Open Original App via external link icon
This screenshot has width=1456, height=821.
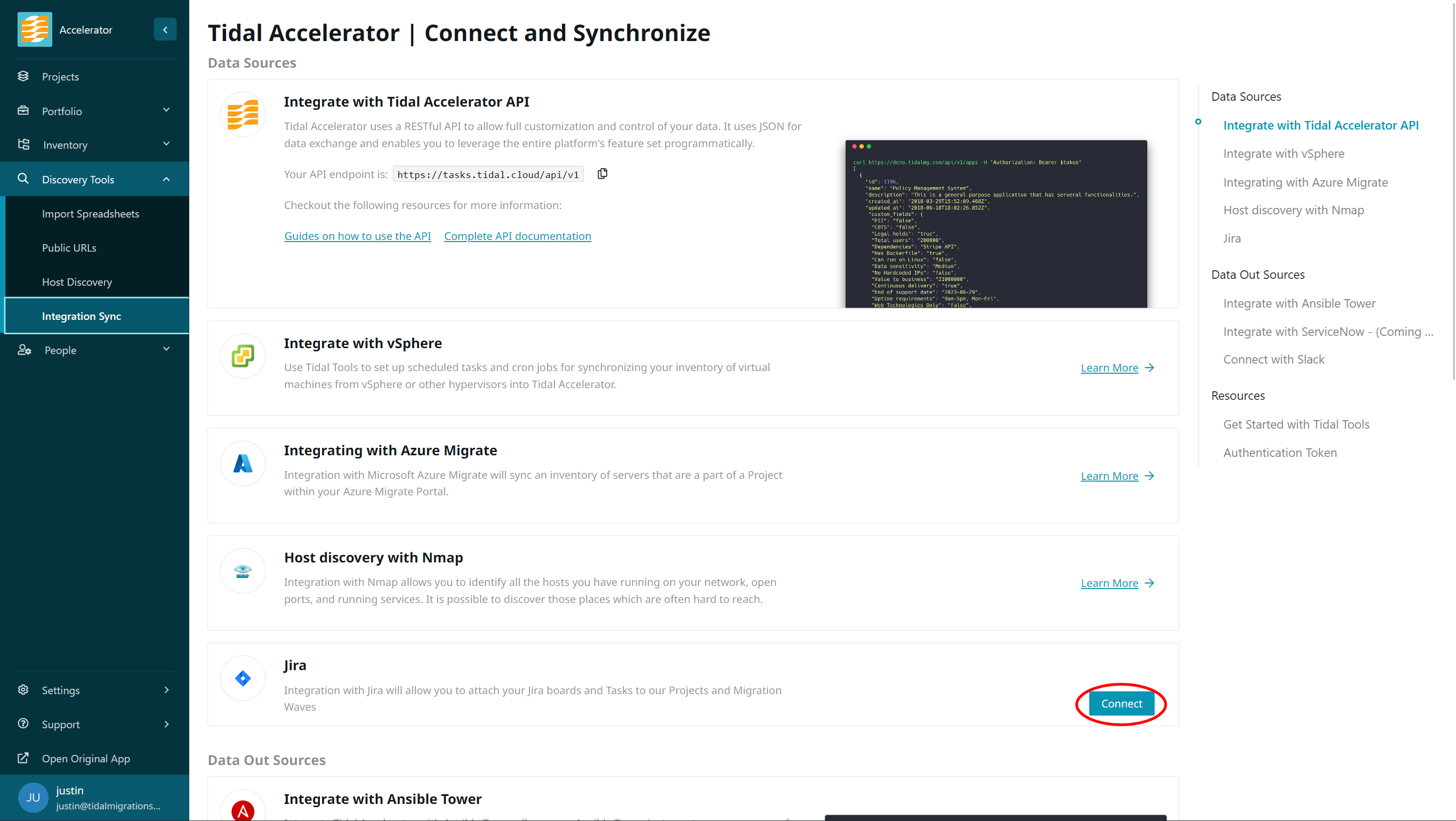(23, 758)
